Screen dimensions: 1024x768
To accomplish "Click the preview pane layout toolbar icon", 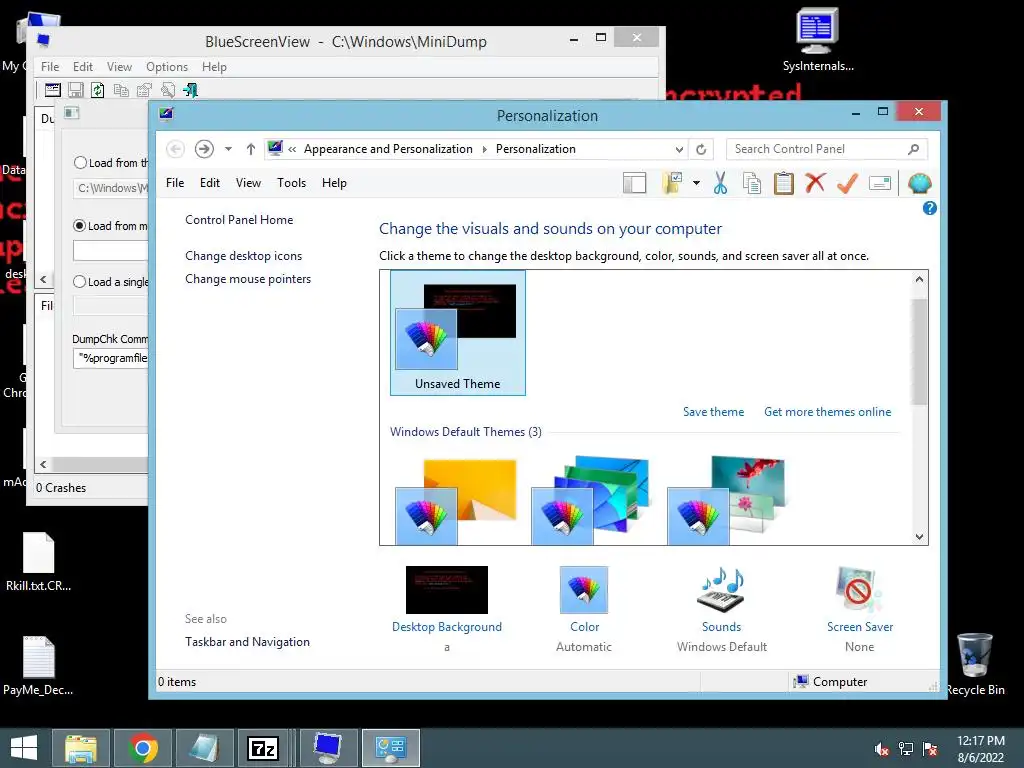I will [x=634, y=184].
